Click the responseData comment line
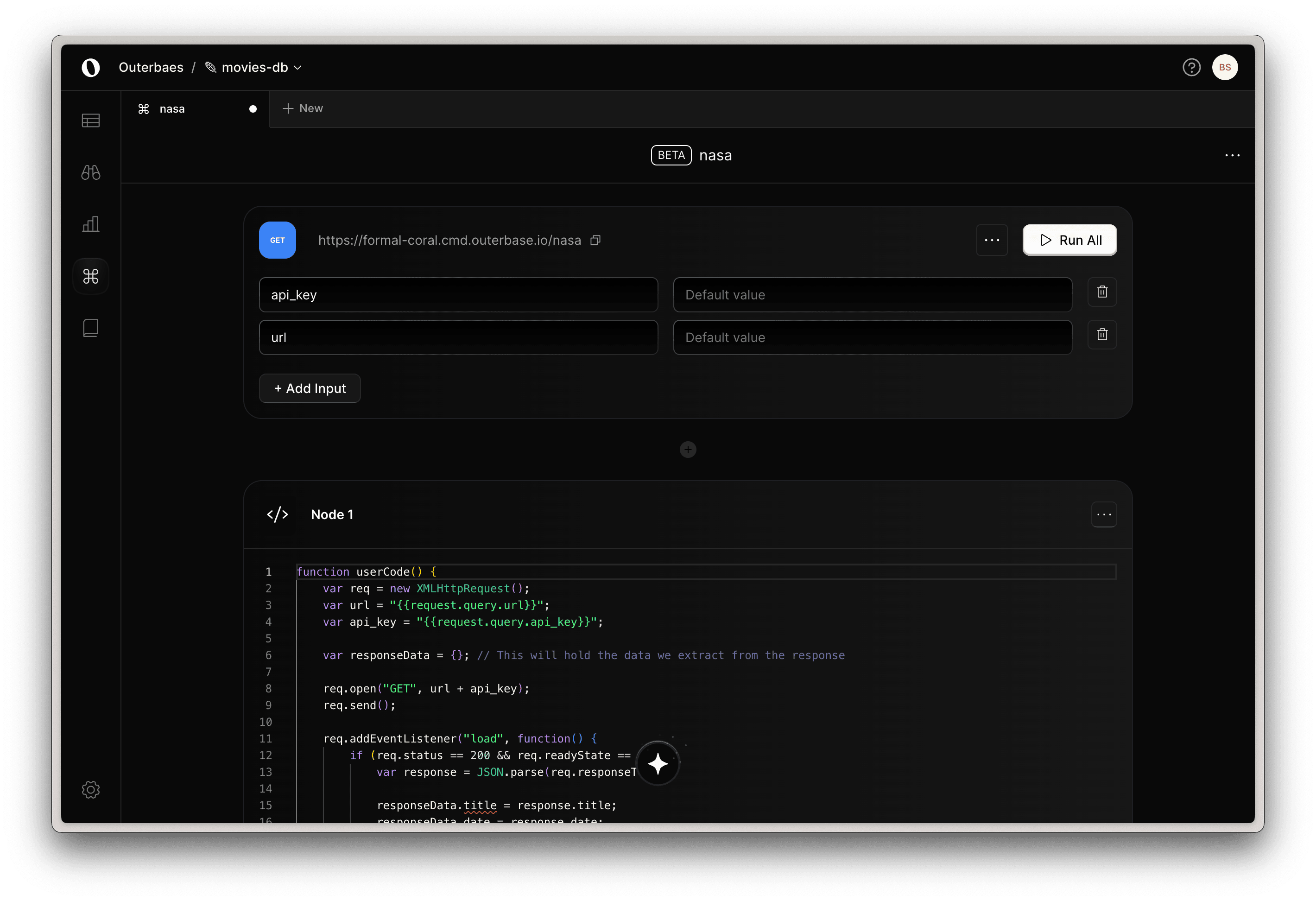This screenshot has width=1316, height=901. (x=583, y=655)
